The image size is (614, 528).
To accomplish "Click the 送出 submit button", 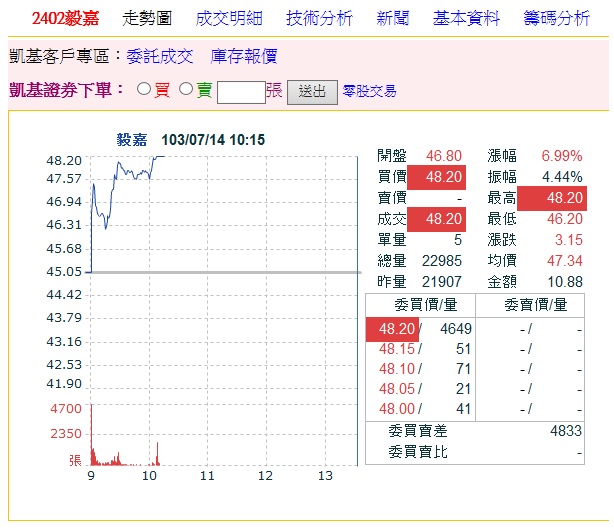I will tap(312, 92).
